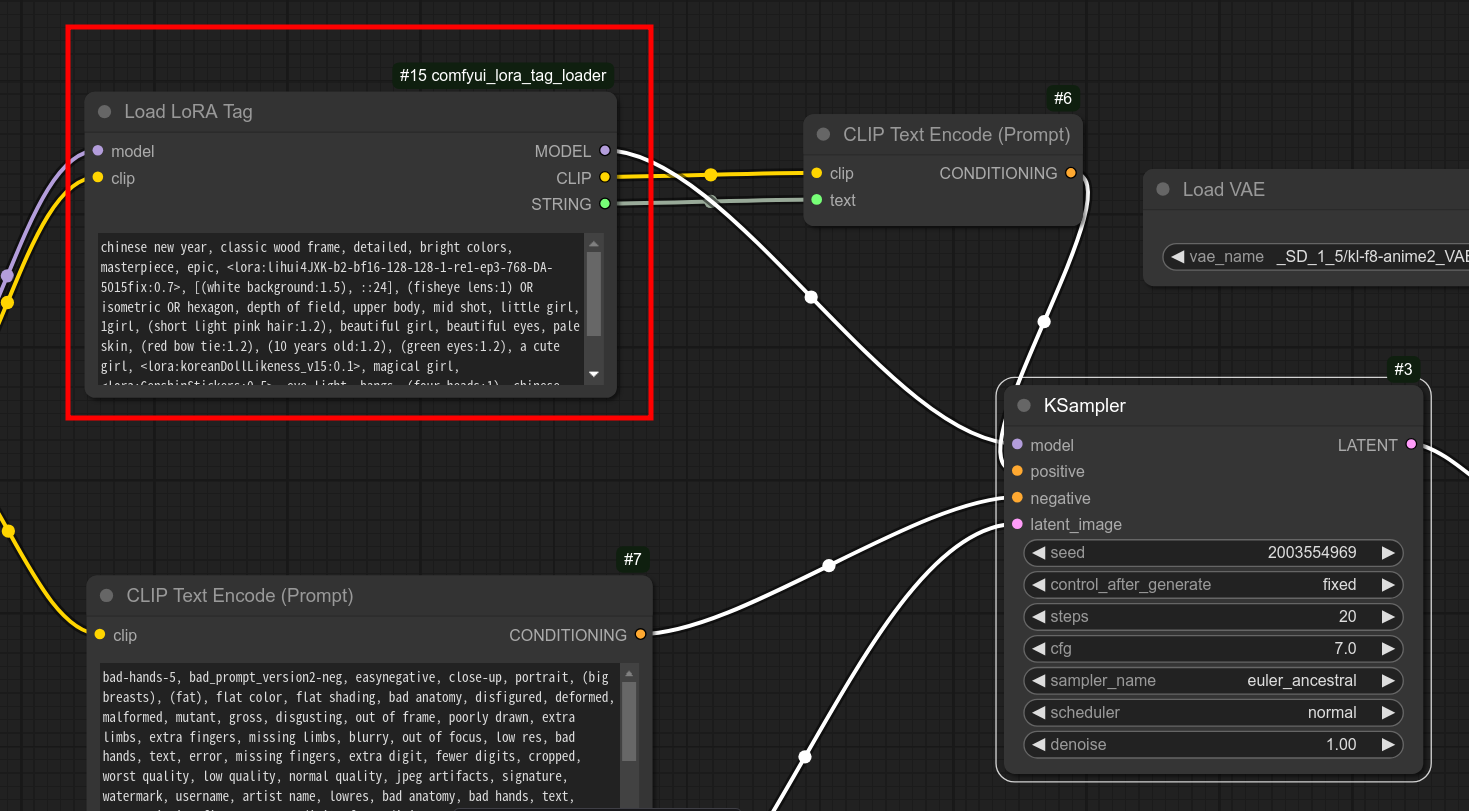Click the clip input port on Load LoRA Tag
The image size is (1469, 811).
pos(97,178)
